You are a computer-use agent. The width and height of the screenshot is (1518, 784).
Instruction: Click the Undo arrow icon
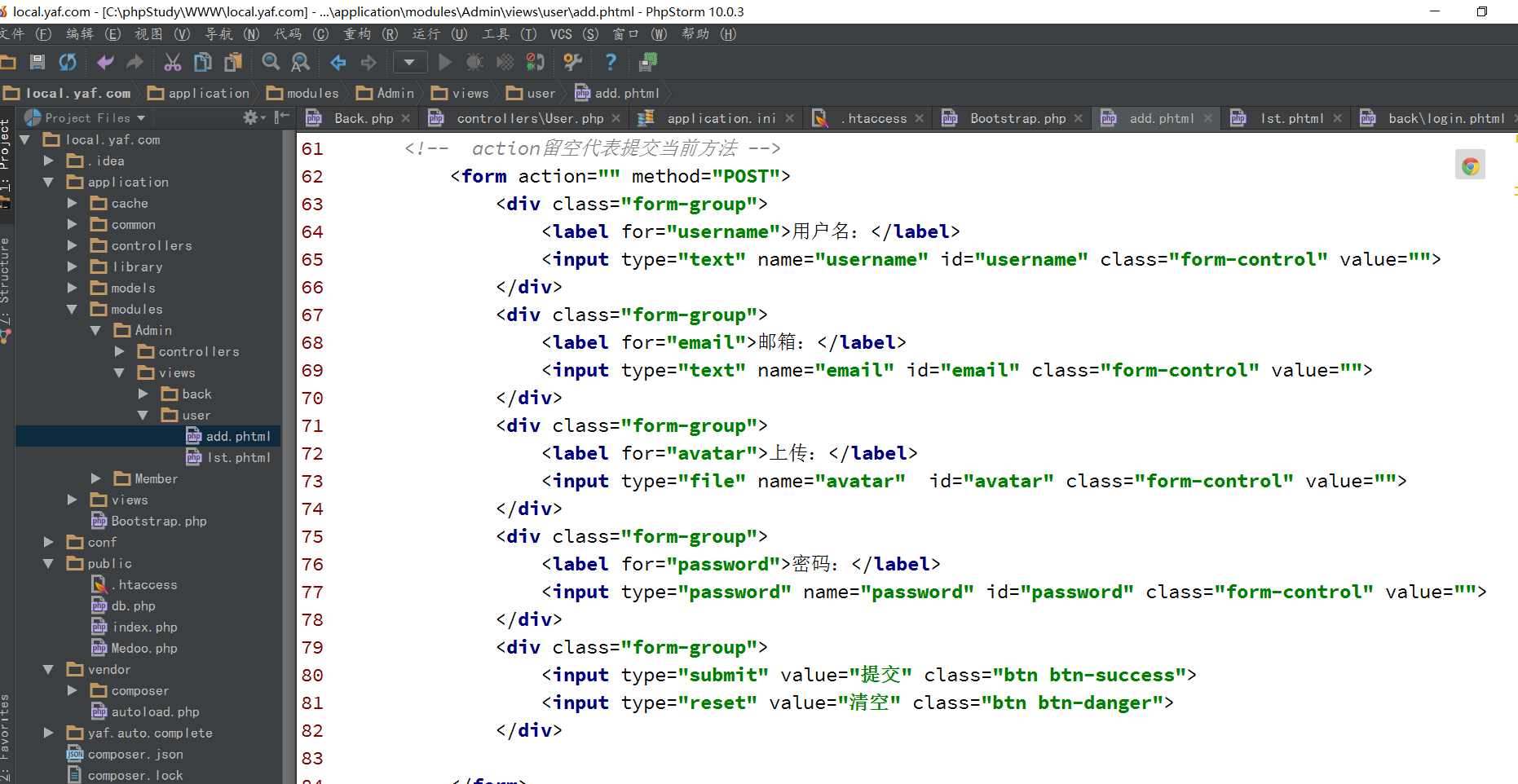pyautogui.click(x=105, y=62)
